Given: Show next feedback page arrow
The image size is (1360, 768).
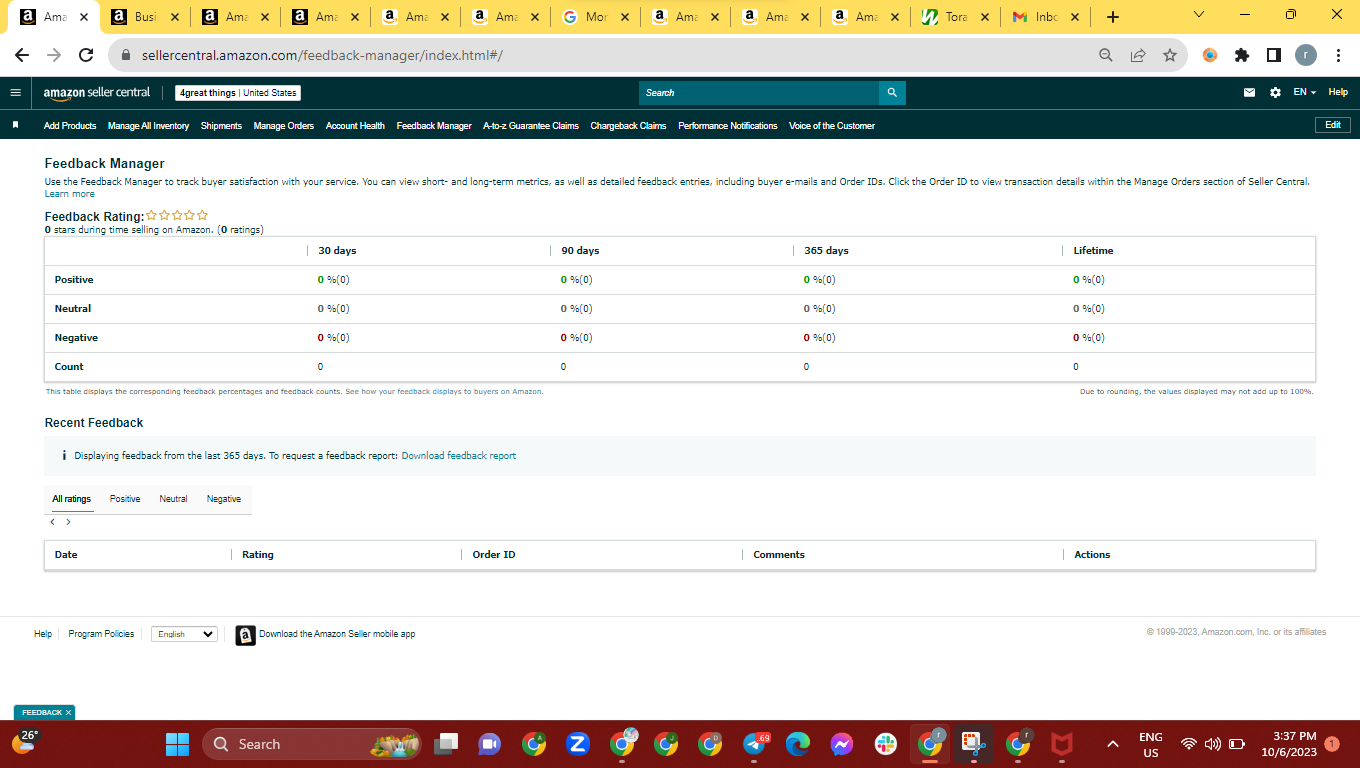Looking at the screenshot, I should pos(68,522).
